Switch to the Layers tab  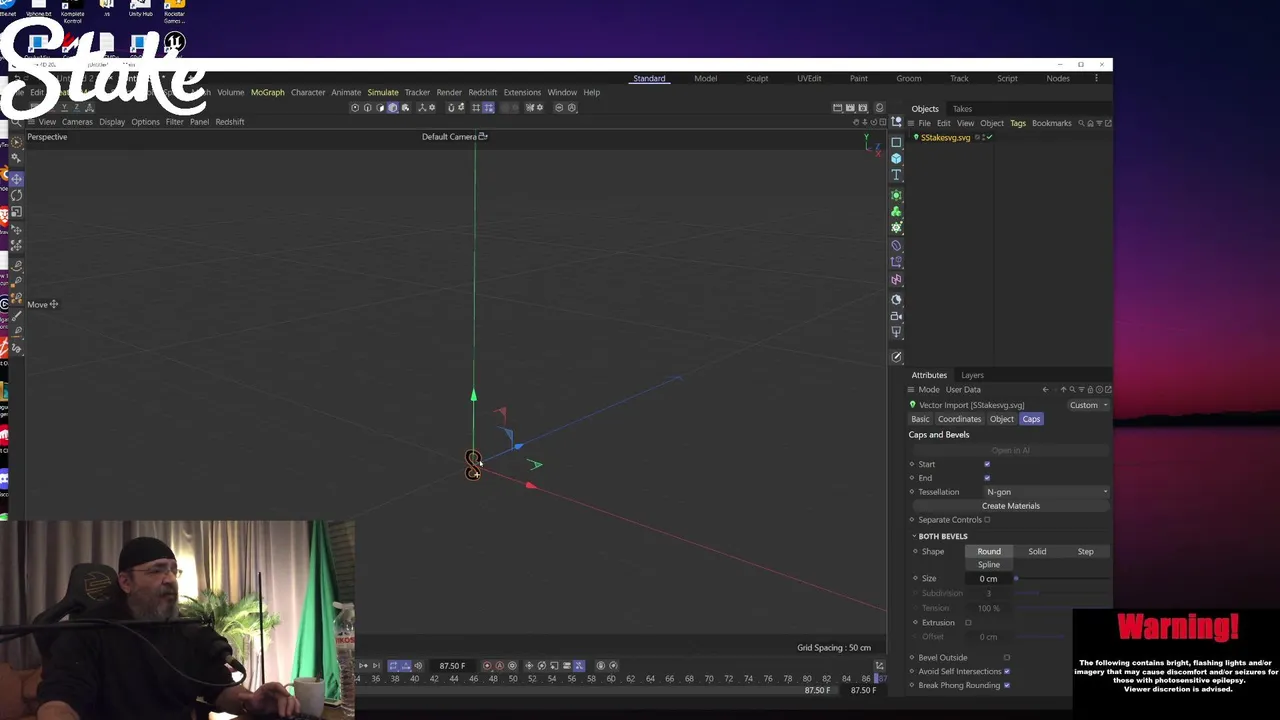972,375
